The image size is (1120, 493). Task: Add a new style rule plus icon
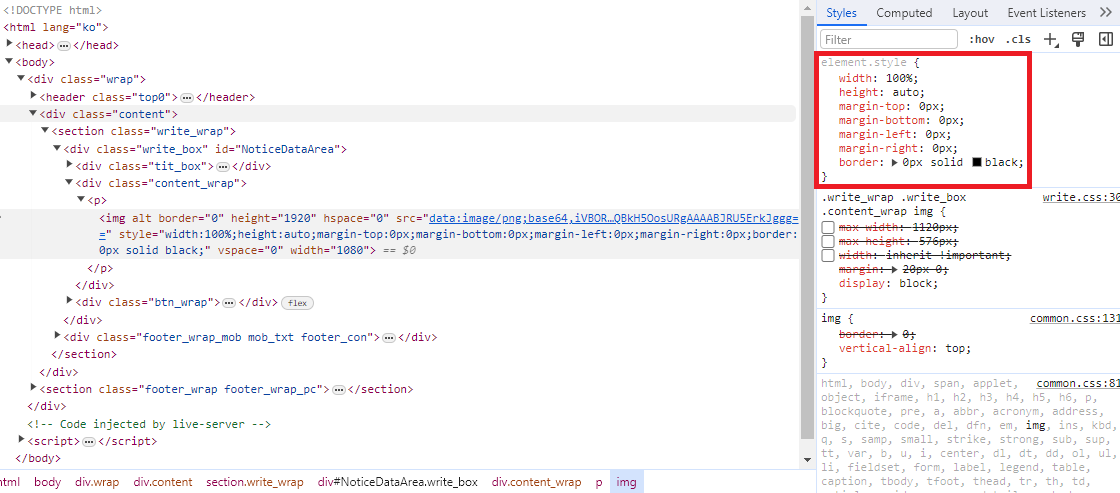tap(1050, 39)
